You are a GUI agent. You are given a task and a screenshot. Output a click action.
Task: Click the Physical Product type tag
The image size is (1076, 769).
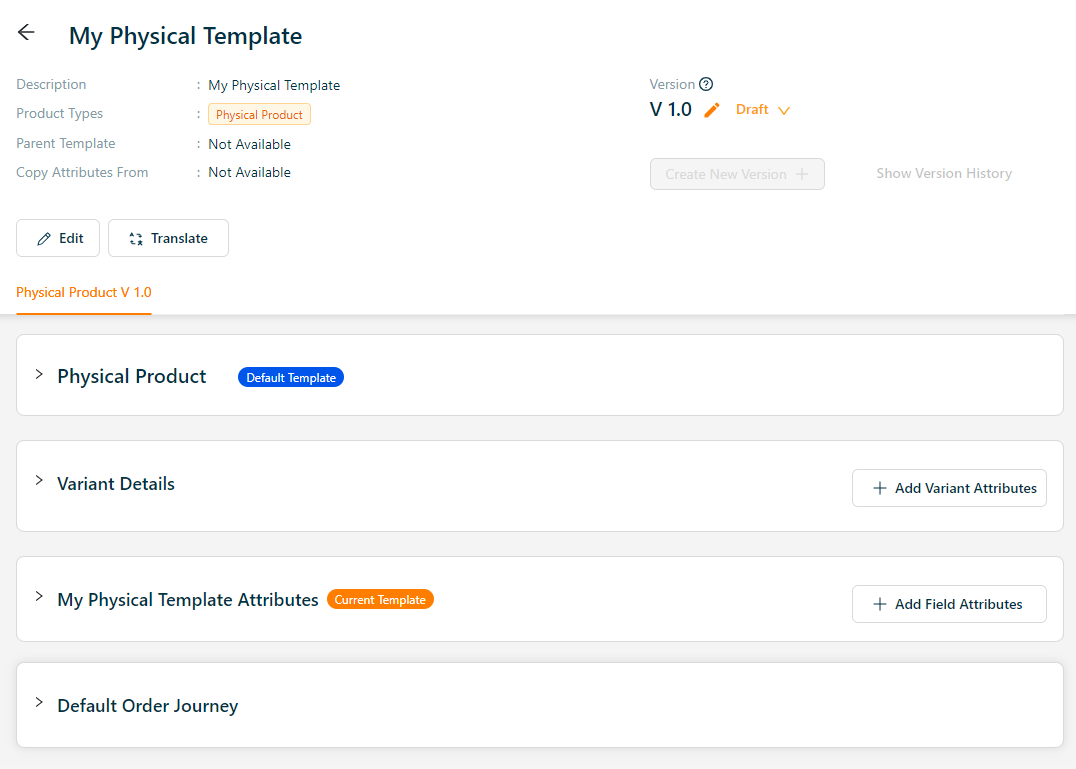coord(259,115)
